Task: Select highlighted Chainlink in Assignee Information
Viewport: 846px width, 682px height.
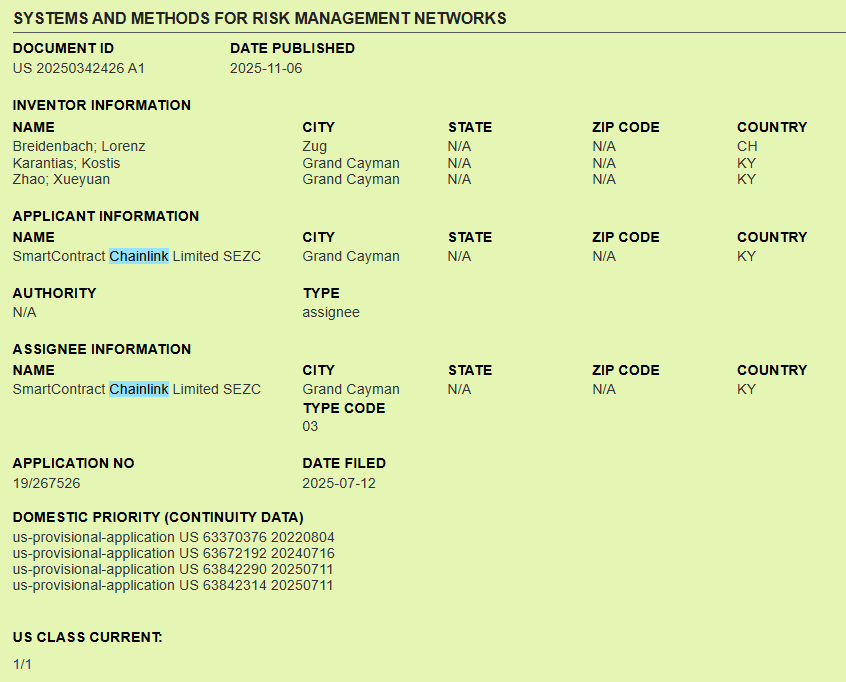Action: coord(139,389)
